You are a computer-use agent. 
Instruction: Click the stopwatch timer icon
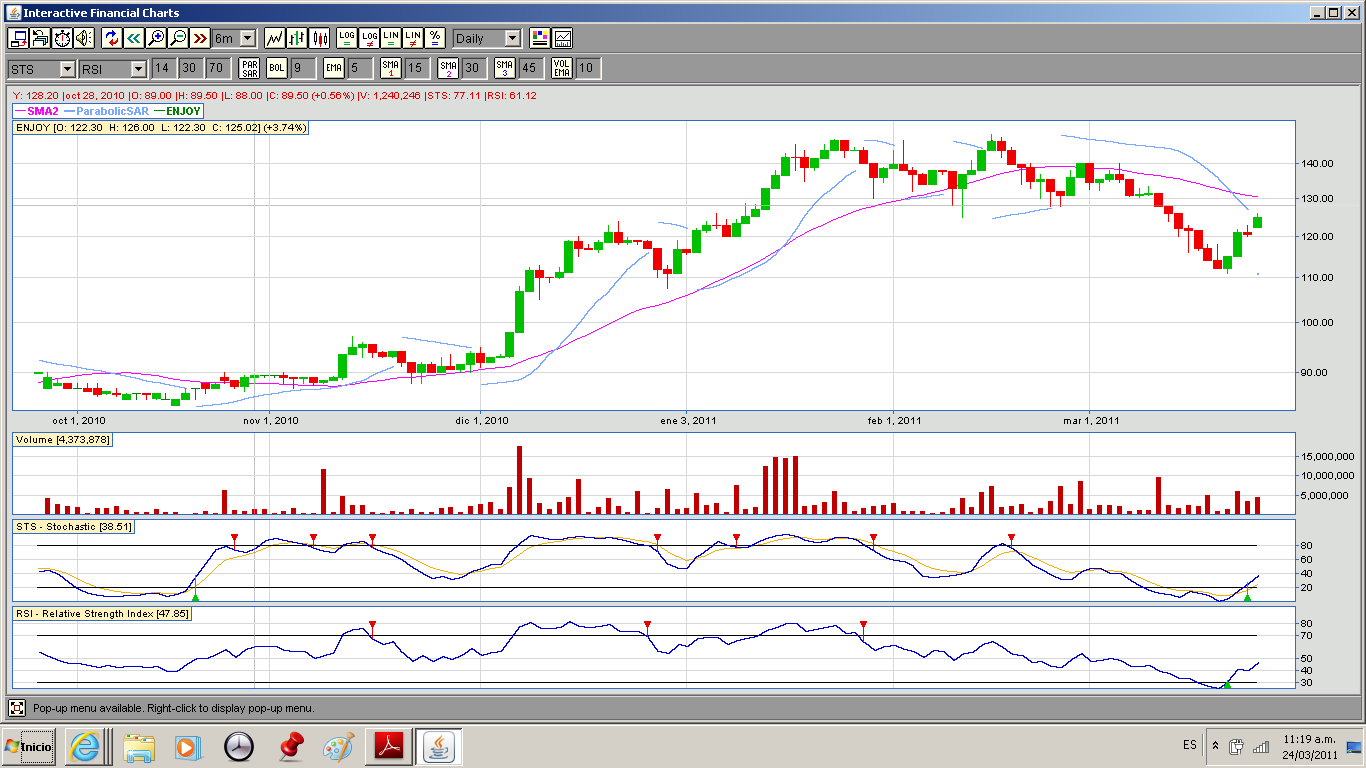[x=62, y=38]
